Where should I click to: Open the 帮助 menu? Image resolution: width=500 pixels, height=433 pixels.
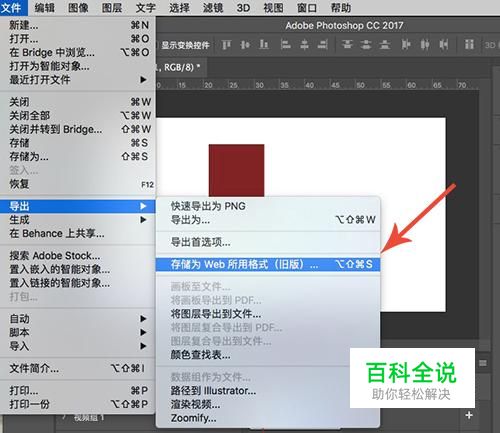[x=340, y=7]
